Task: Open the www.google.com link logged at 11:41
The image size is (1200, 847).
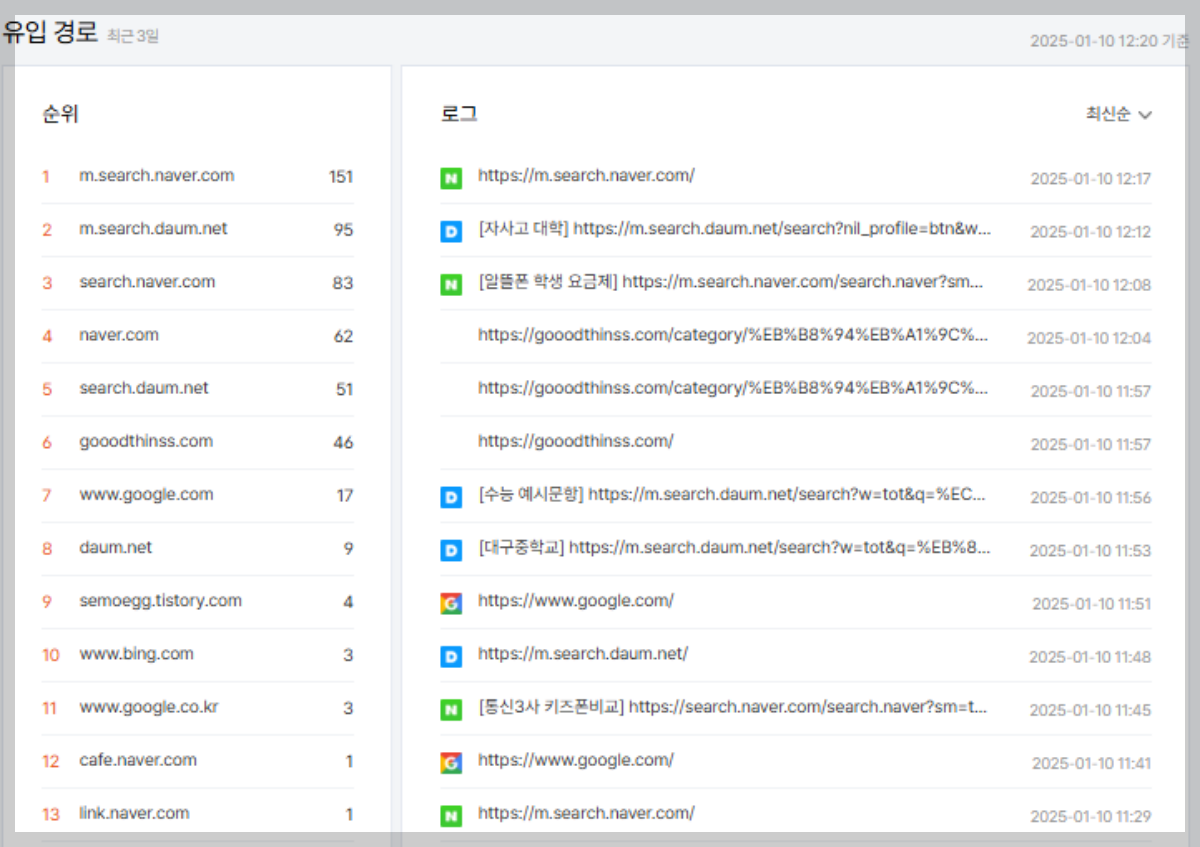Action: pyautogui.click(x=576, y=759)
